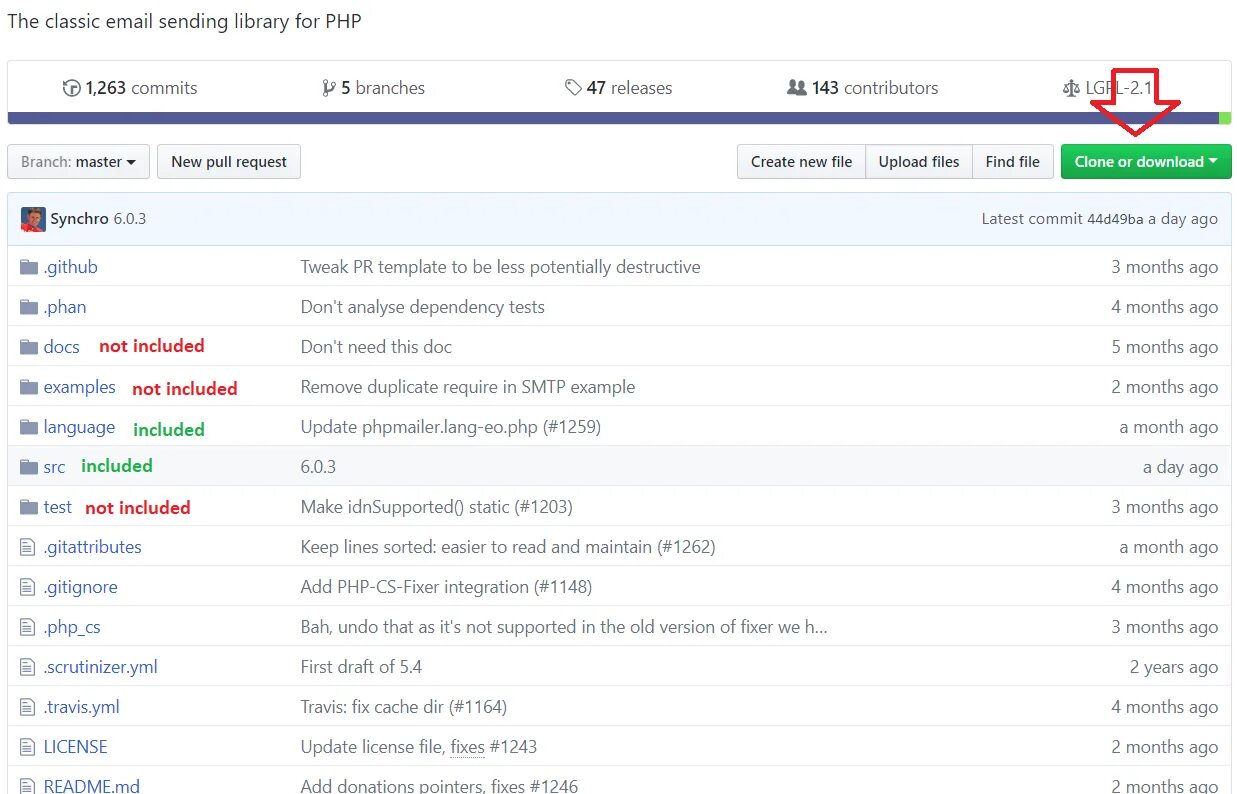Click the branches fork icon
The width and height of the screenshot is (1237, 794).
coord(328,88)
